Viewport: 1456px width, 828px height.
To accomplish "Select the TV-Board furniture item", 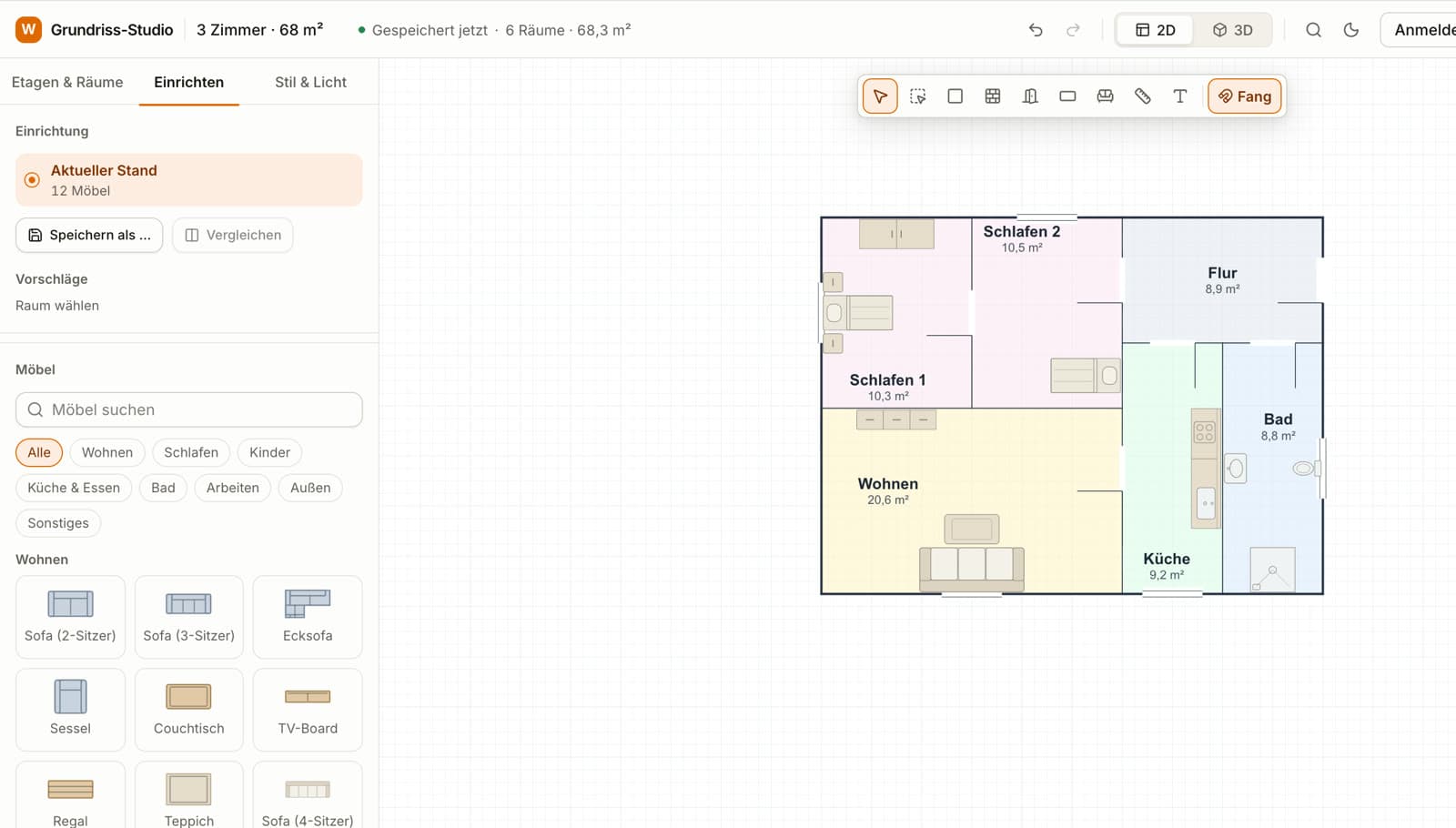I will (308, 710).
